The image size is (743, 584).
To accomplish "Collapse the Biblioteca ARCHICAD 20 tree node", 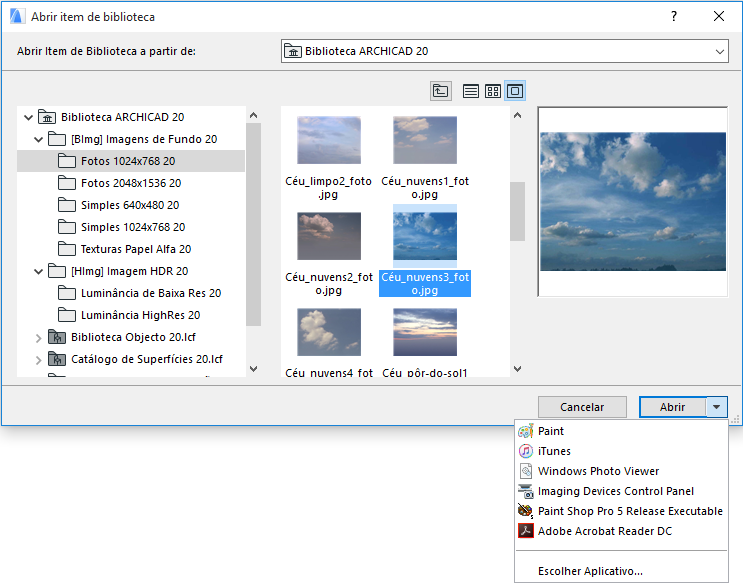I will 28,117.
